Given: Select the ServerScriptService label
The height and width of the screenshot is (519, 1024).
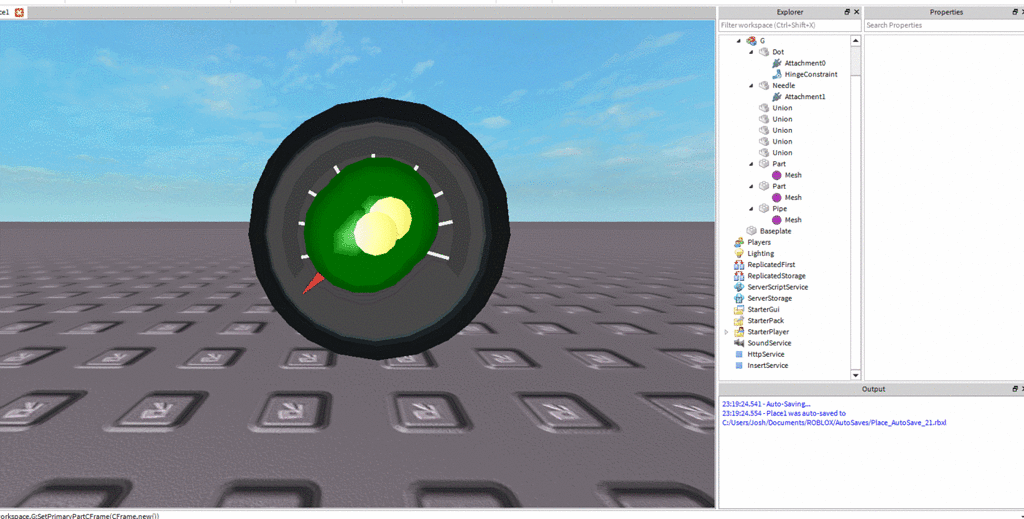Looking at the screenshot, I should point(777,287).
